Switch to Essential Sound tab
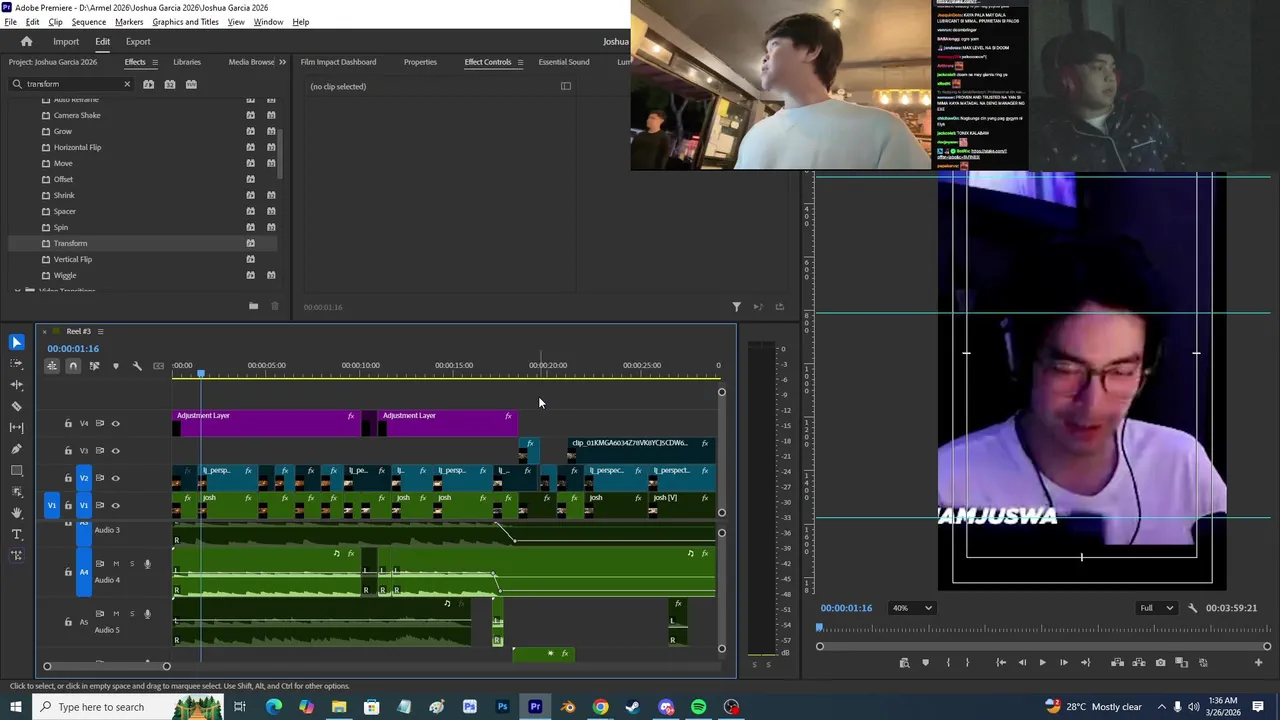Screen dimensions: 1280x720 tap(564, 62)
